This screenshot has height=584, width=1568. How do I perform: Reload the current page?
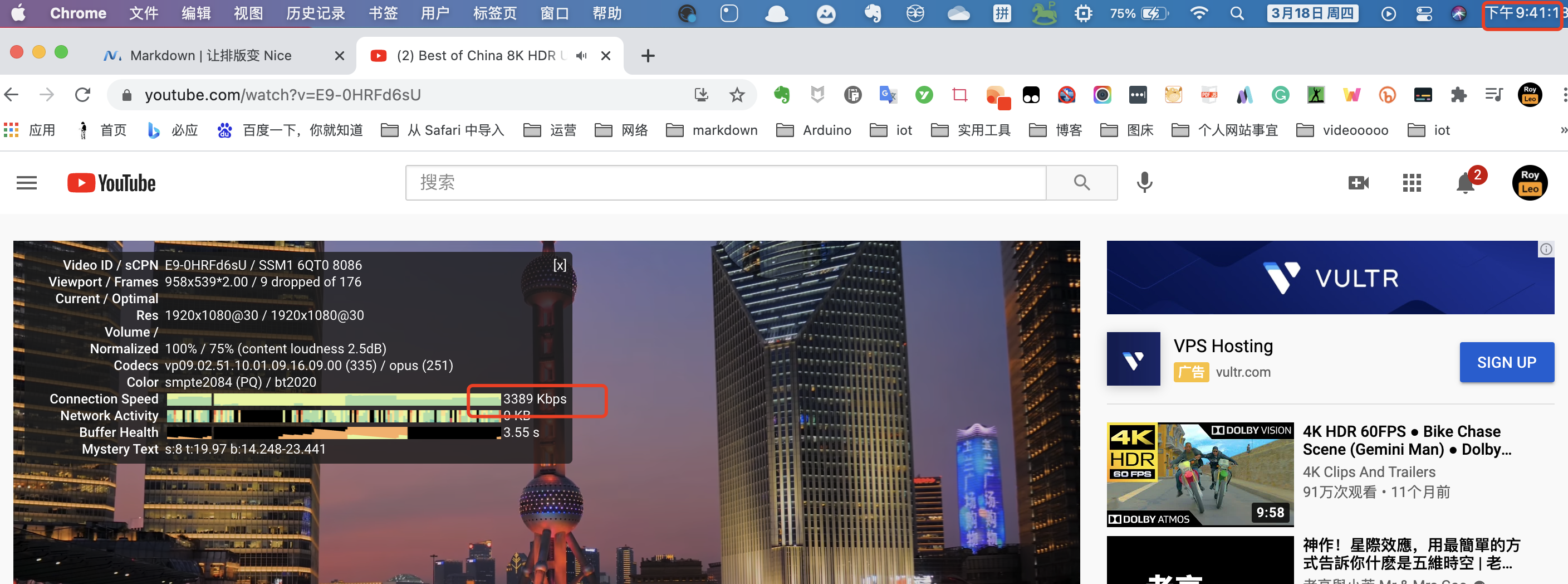click(x=83, y=95)
